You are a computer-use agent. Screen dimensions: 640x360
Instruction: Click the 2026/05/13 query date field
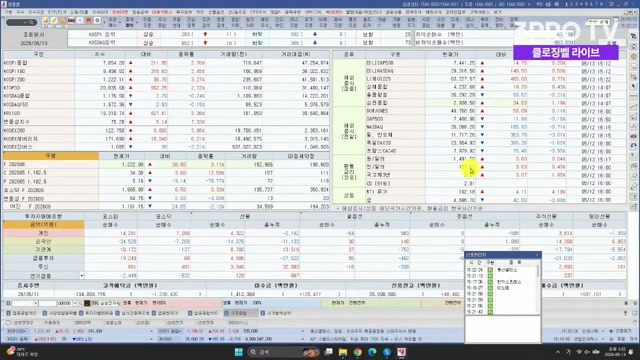coord(34,43)
